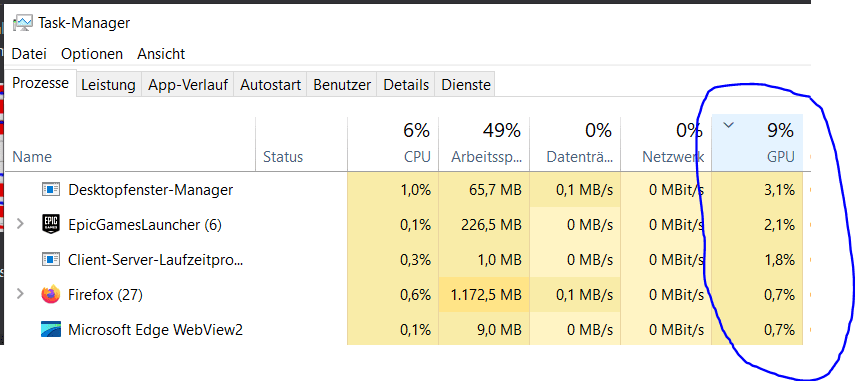The height and width of the screenshot is (381, 855).
Task: Click the Client-Server-Laufzeitprozess icon
Action: point(51,259)
